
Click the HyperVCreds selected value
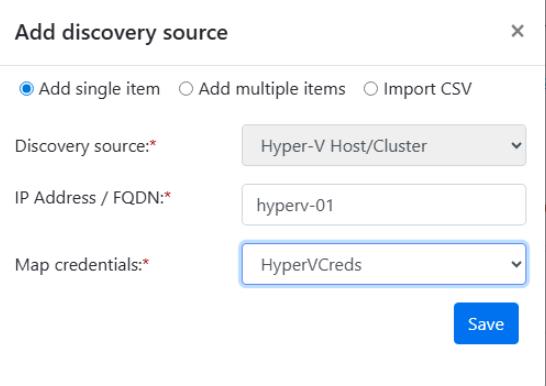click(311, 265)
